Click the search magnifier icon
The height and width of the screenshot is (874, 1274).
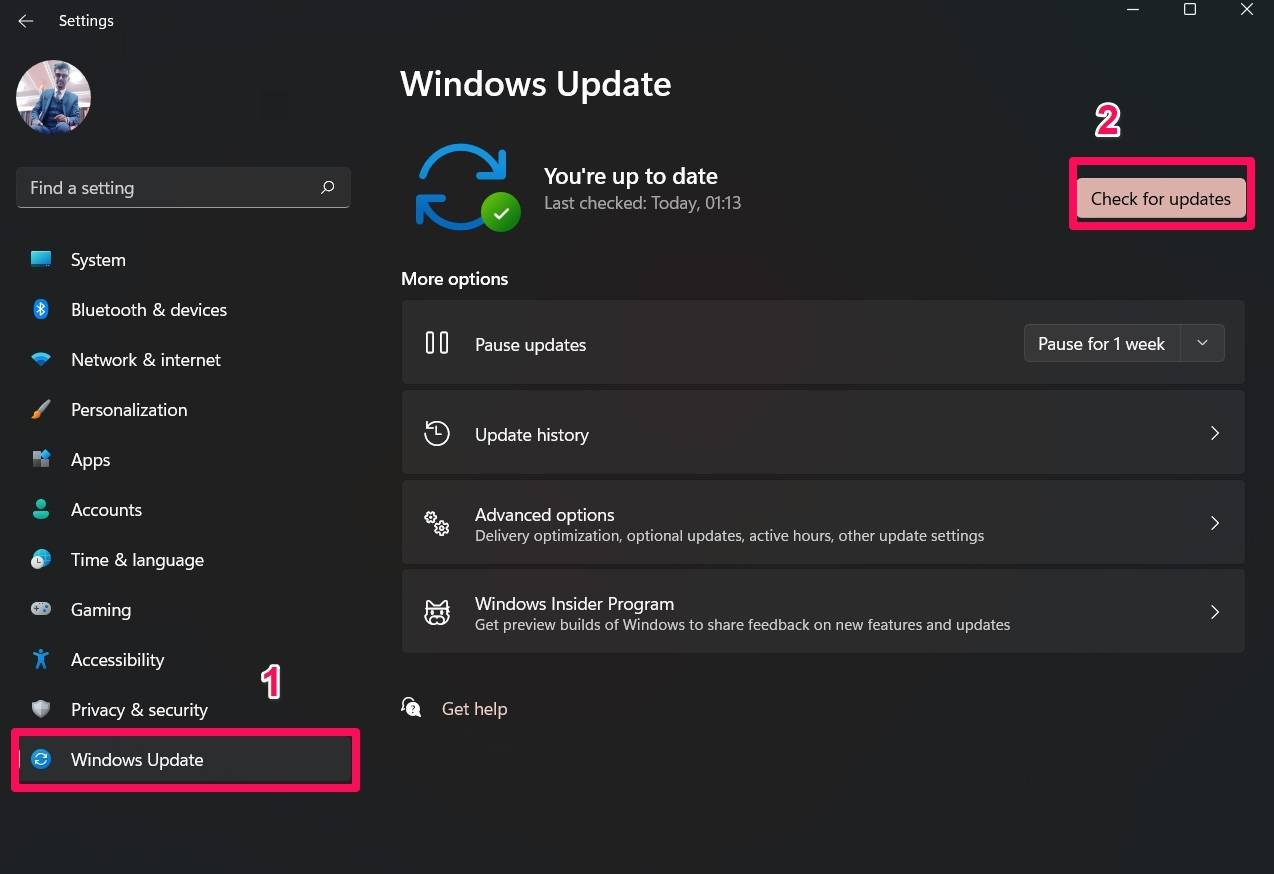tap(327, 188)
